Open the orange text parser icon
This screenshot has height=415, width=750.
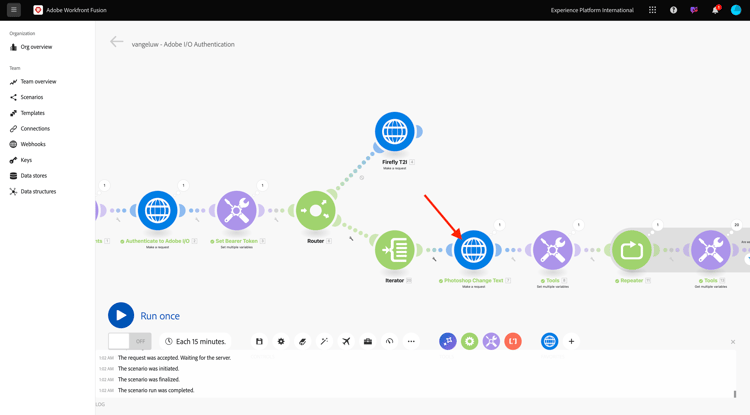[513, 341]
